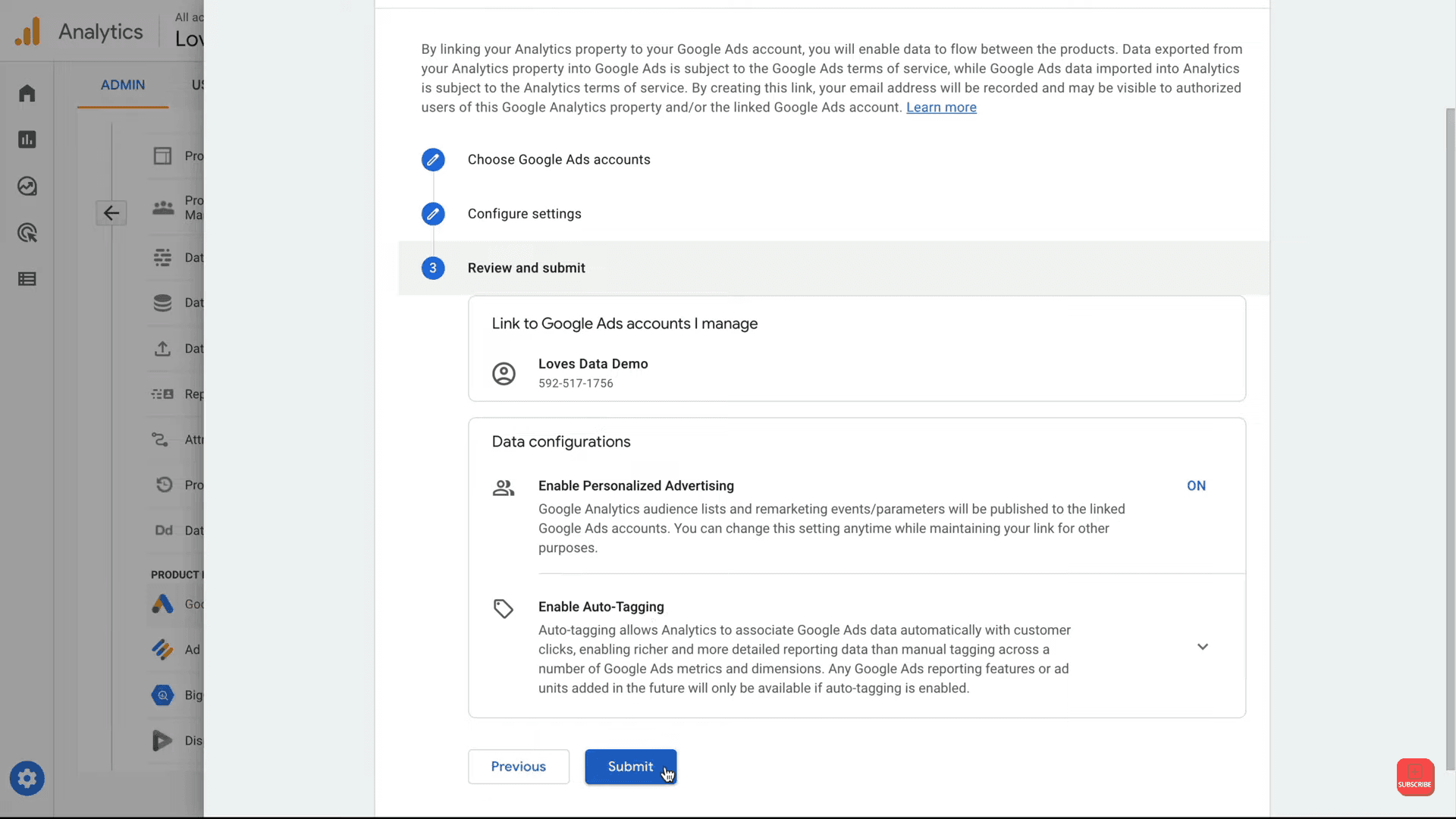Click the Attribution settings icon
The image size is (1456, 819).
coord(160,440)
